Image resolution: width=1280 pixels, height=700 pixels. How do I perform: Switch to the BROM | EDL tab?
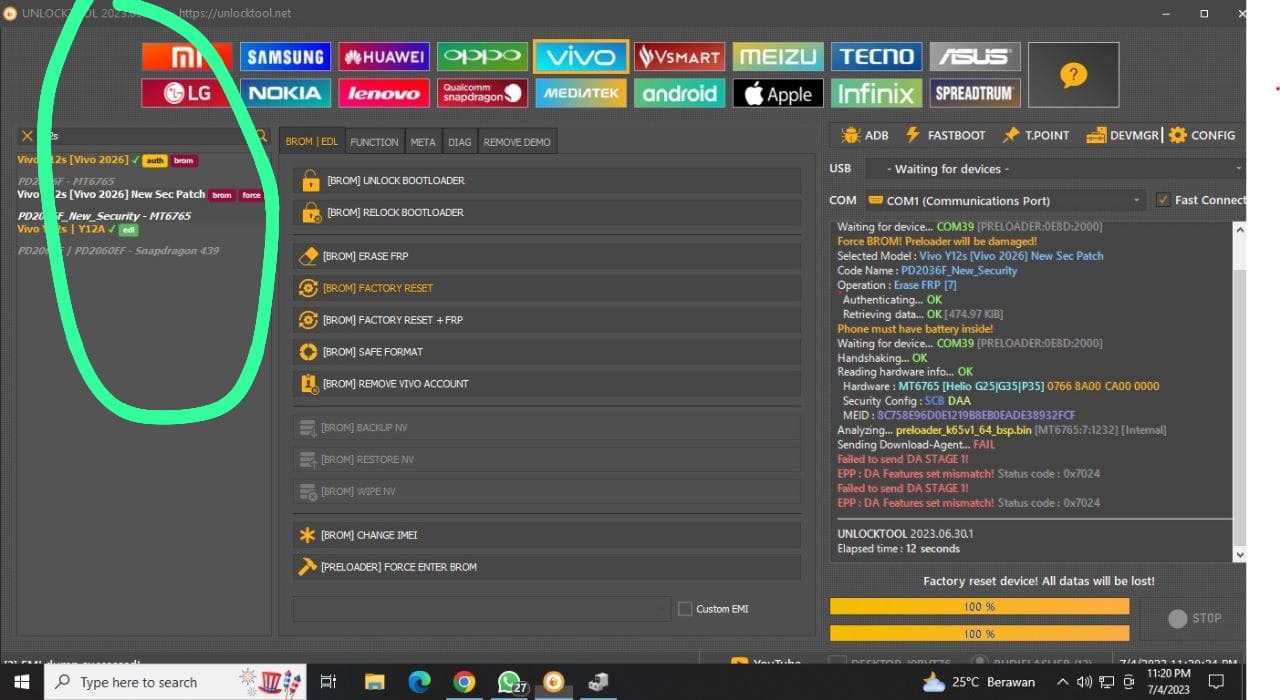coord(312,142)
